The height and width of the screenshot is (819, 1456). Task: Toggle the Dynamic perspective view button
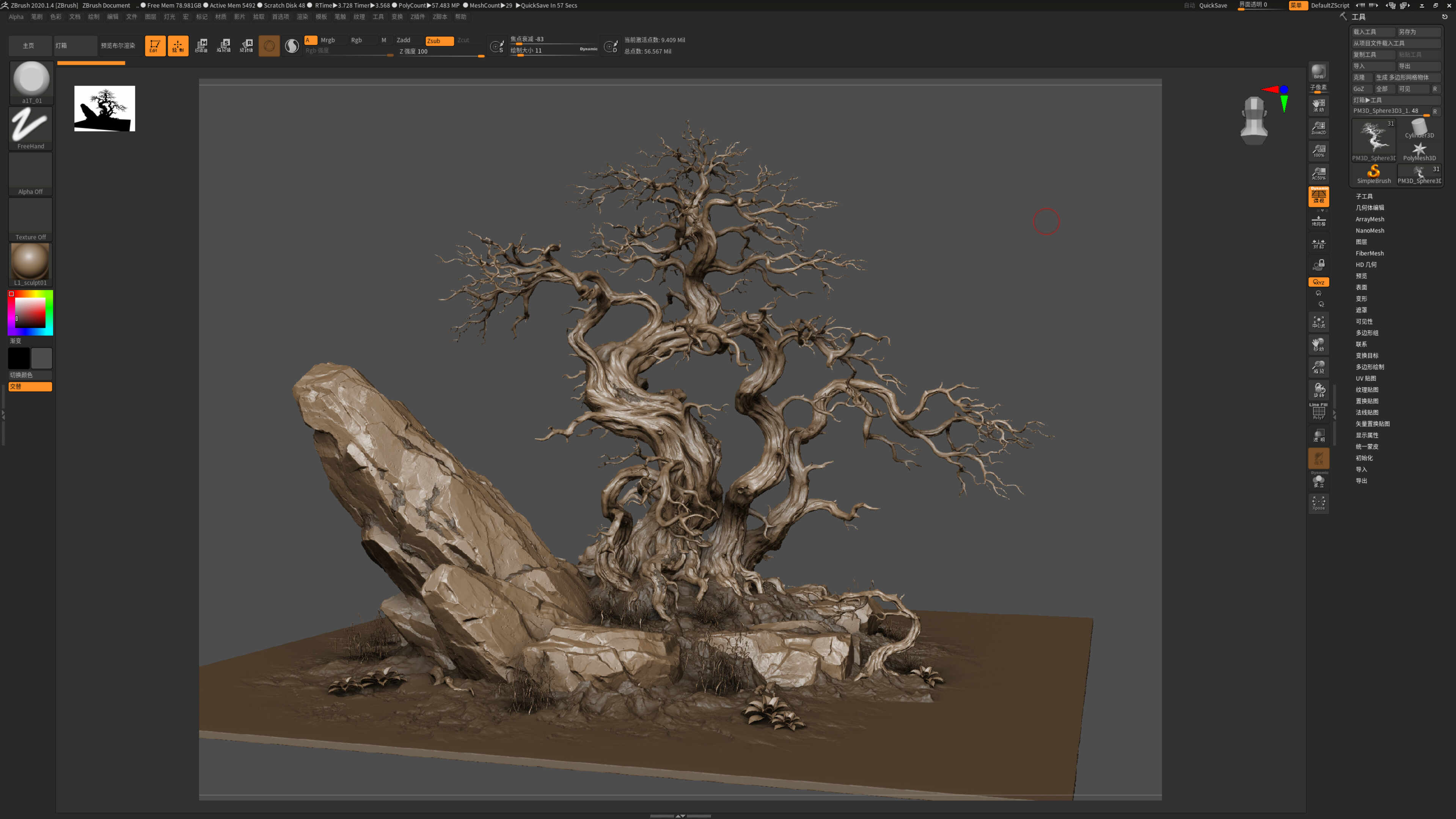tap(1318, 196)
